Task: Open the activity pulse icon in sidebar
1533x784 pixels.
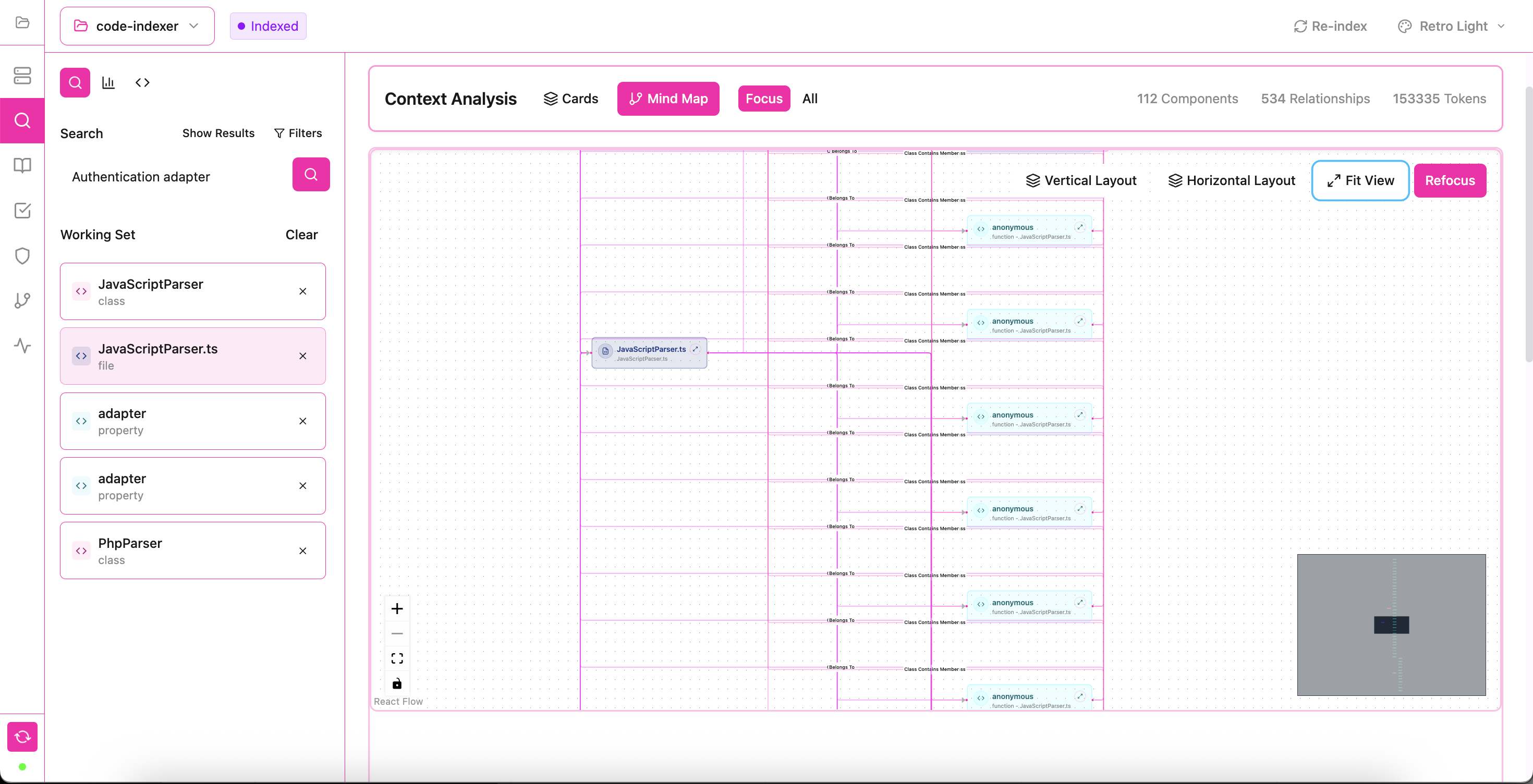Action: pos(22,346)
